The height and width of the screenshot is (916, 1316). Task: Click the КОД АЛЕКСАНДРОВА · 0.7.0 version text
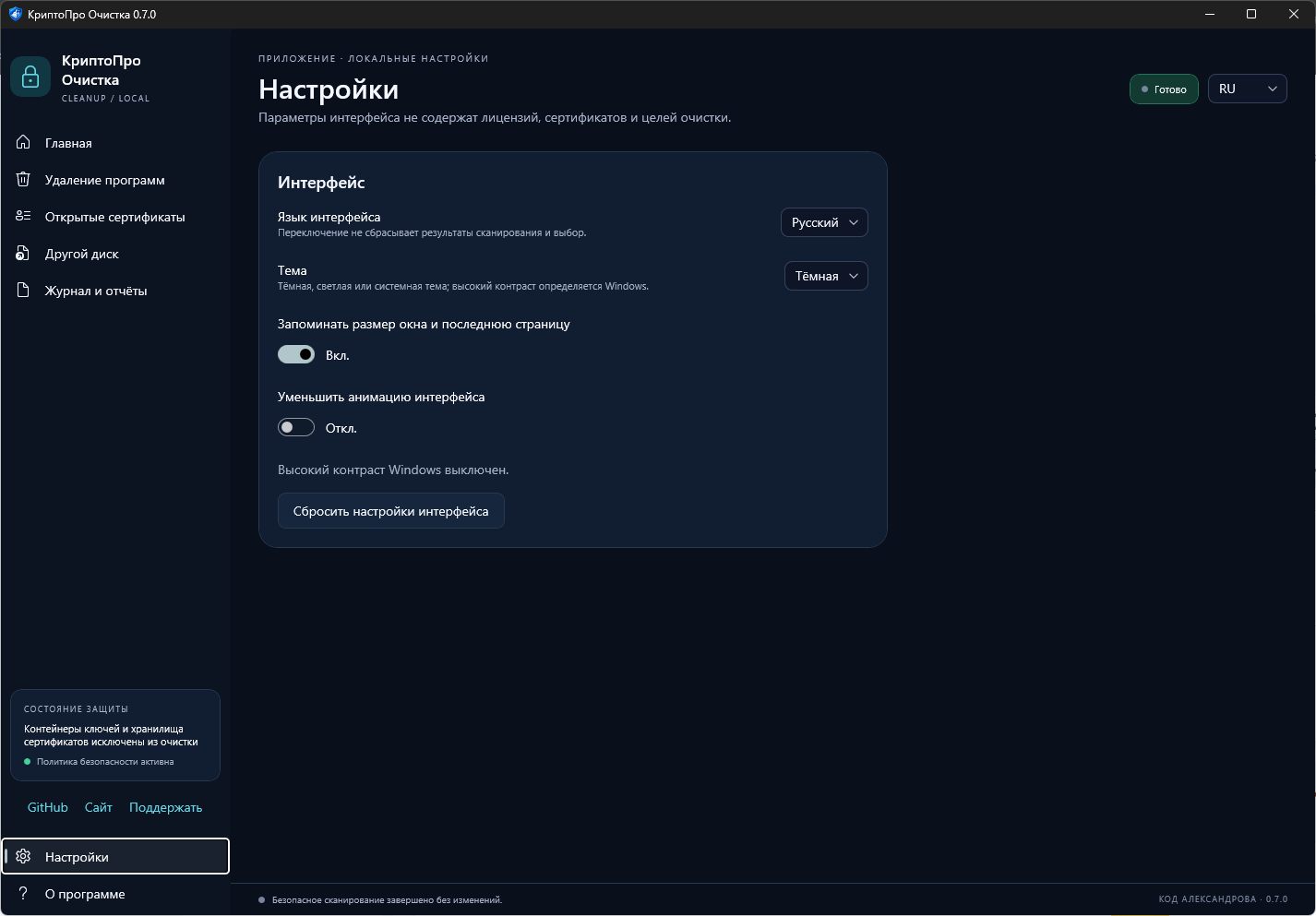pos(1223,899)
